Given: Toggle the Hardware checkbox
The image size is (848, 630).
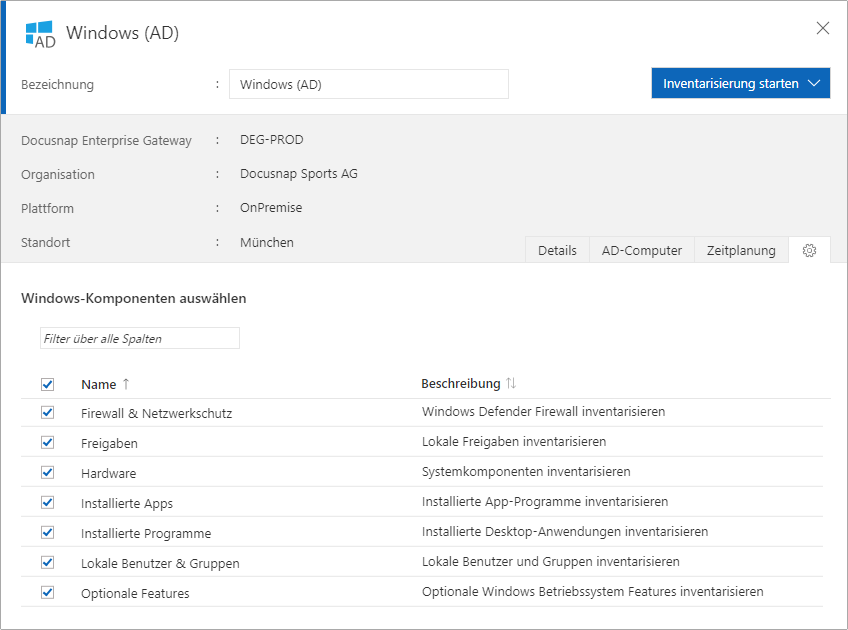Looking at the screenshot, I should click(48, 473).
